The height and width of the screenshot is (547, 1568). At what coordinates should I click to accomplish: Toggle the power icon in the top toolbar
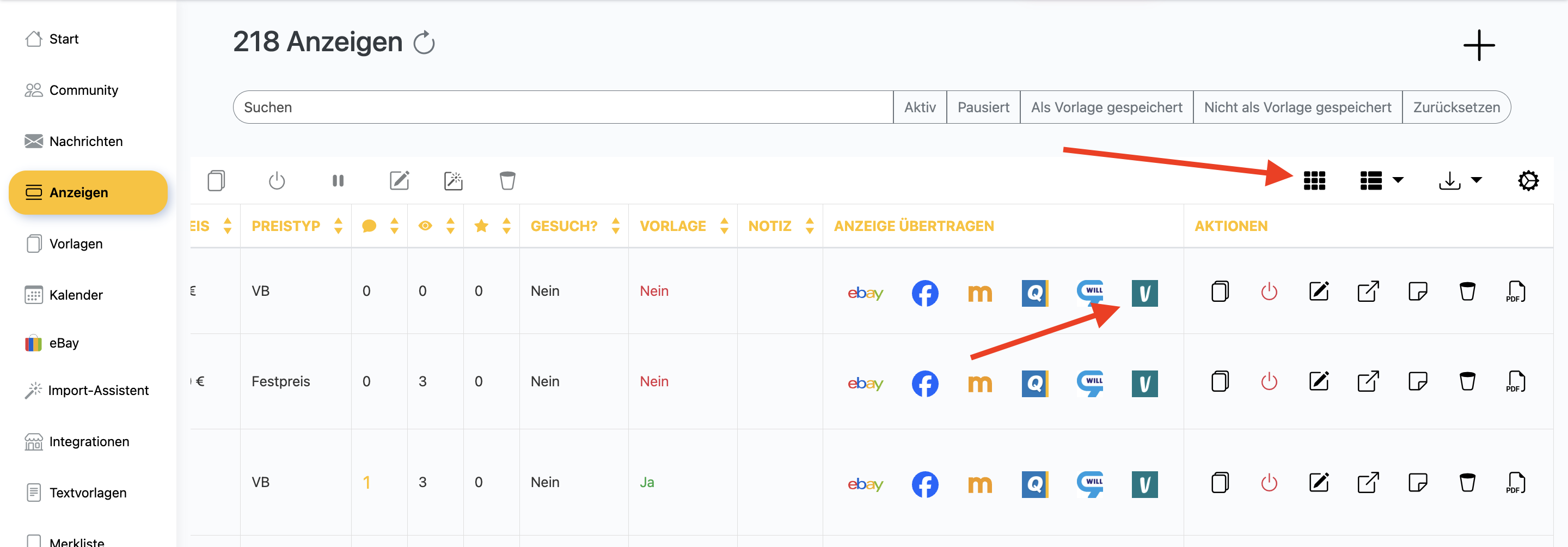point(277,181)
